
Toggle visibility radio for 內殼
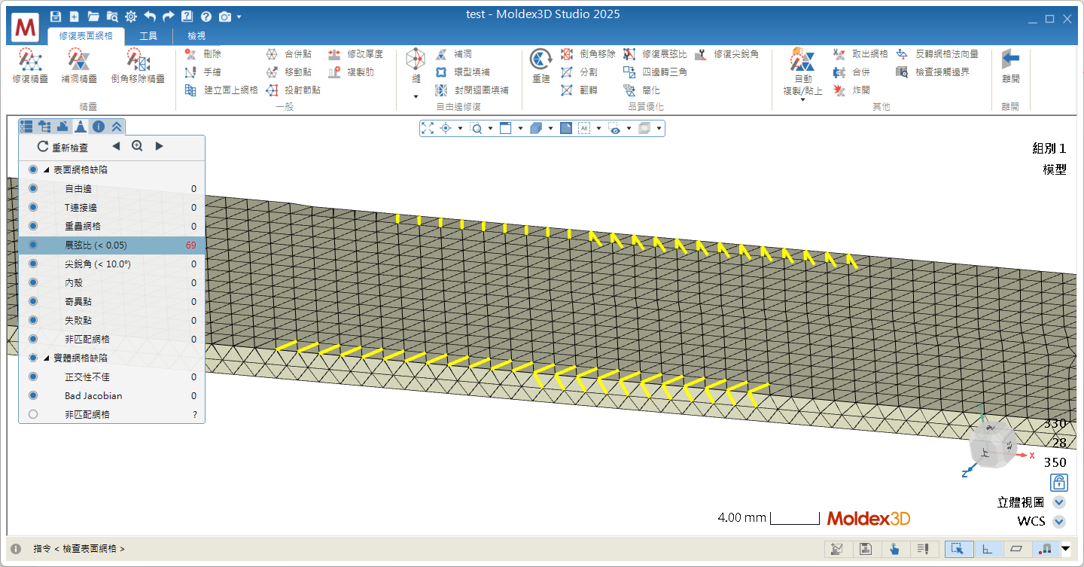pos(33,283)
